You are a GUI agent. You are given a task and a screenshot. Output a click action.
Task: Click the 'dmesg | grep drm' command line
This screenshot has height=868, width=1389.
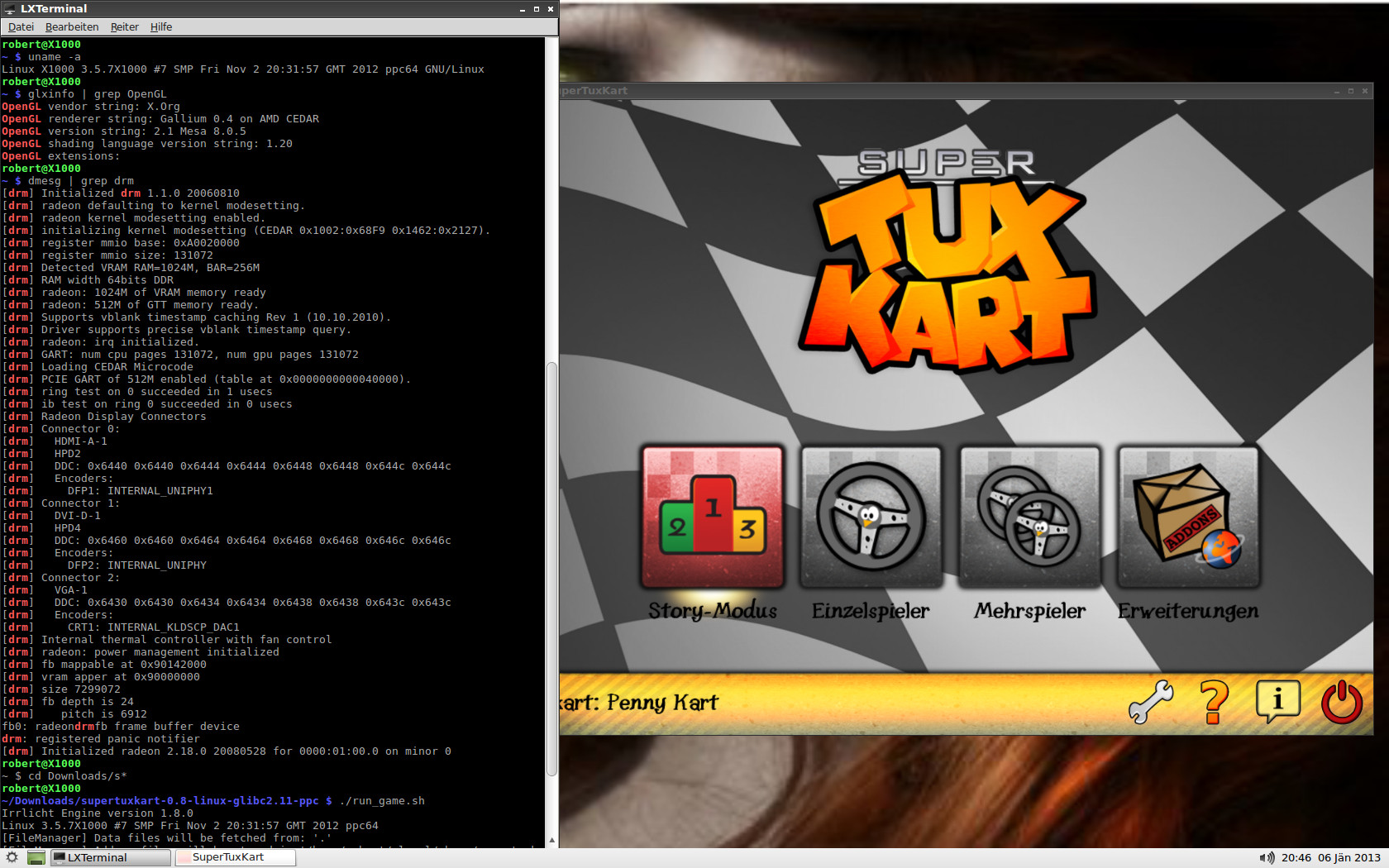[68, 181]
